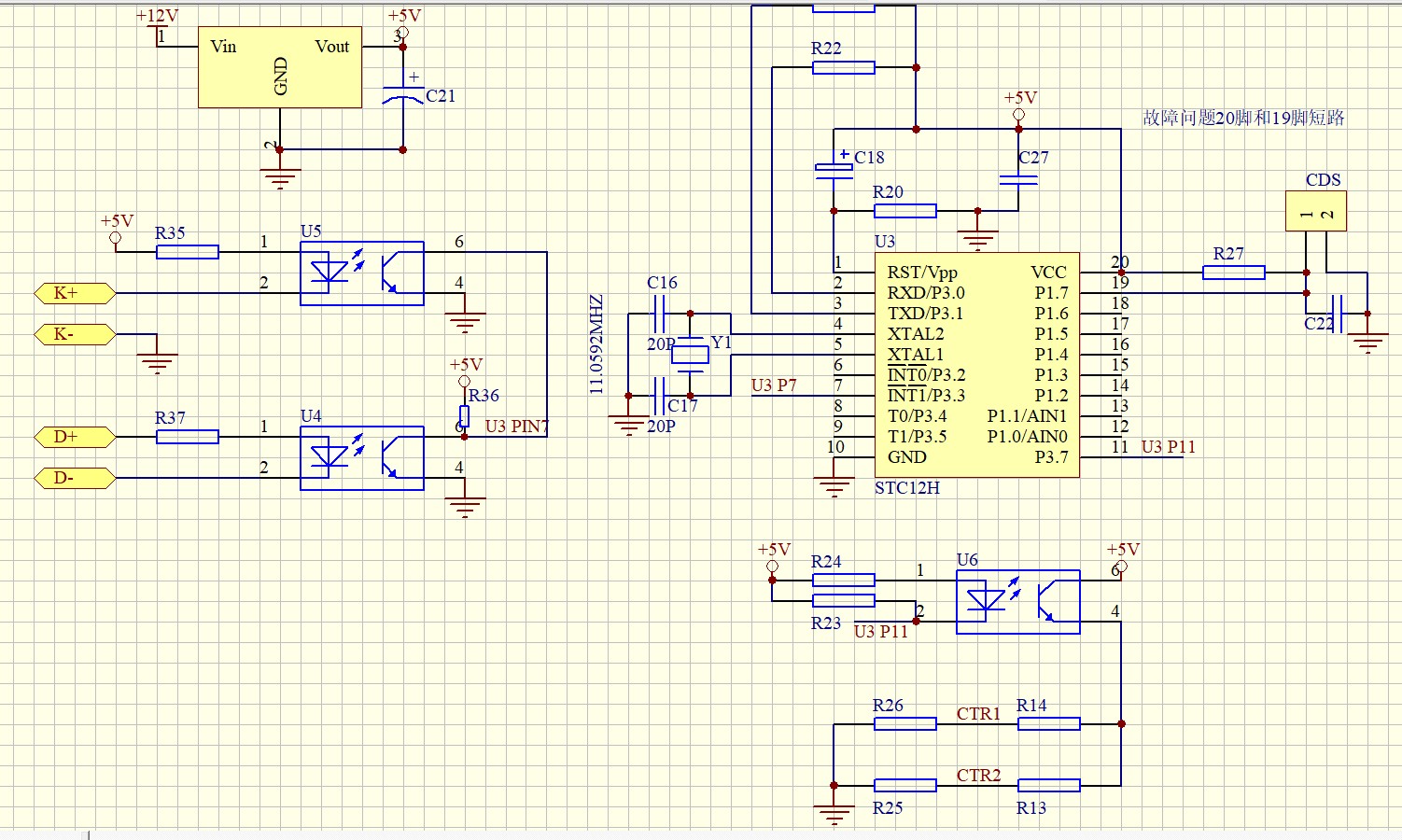
Task: Select the Vin/Vout voltage regulator block
Action: [x=280, y=67]
